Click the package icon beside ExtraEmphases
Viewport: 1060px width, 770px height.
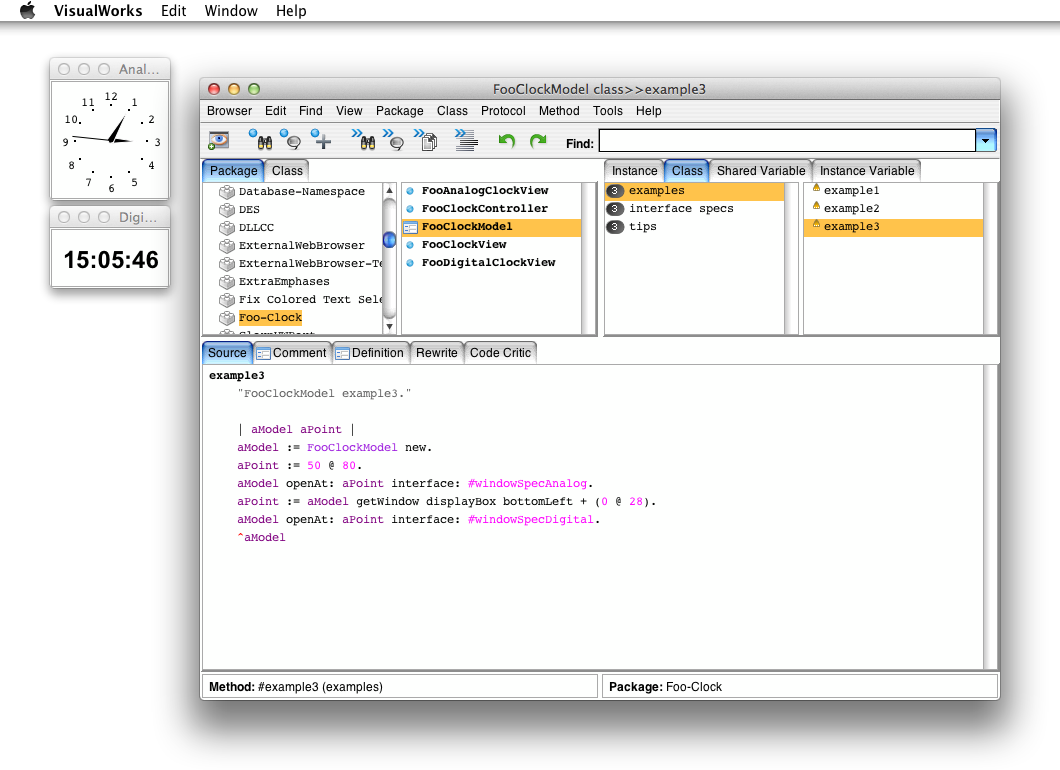[x=226, y=282]
